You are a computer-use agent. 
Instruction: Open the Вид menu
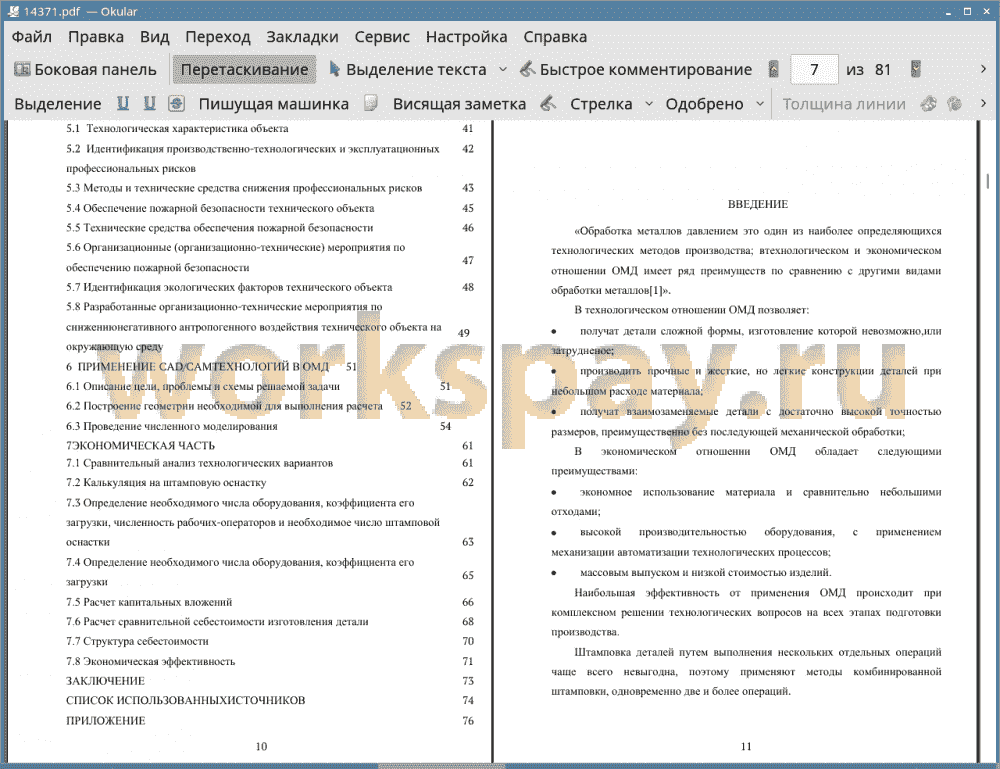tap(154, 37)
